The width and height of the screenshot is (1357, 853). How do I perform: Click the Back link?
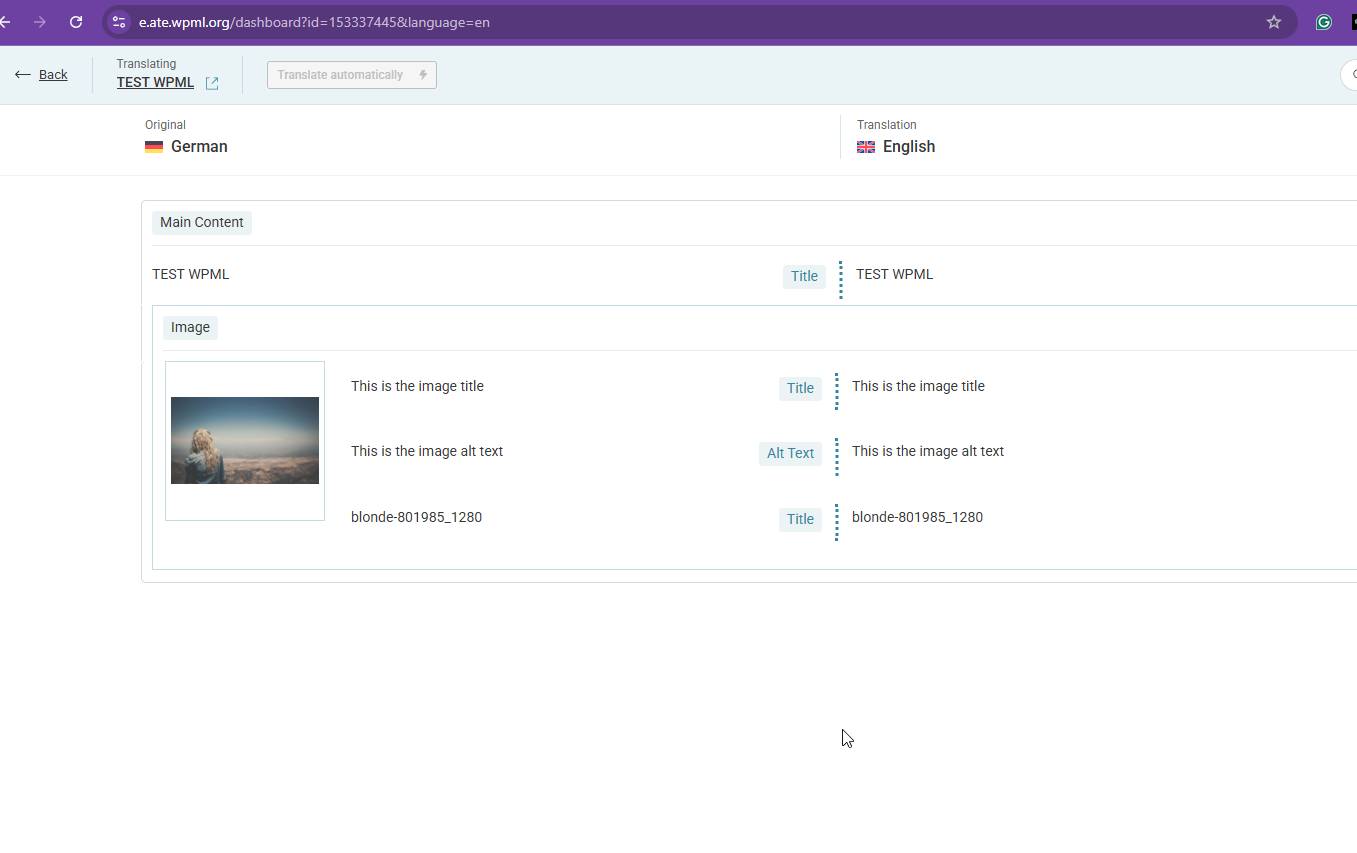(53, 75)
